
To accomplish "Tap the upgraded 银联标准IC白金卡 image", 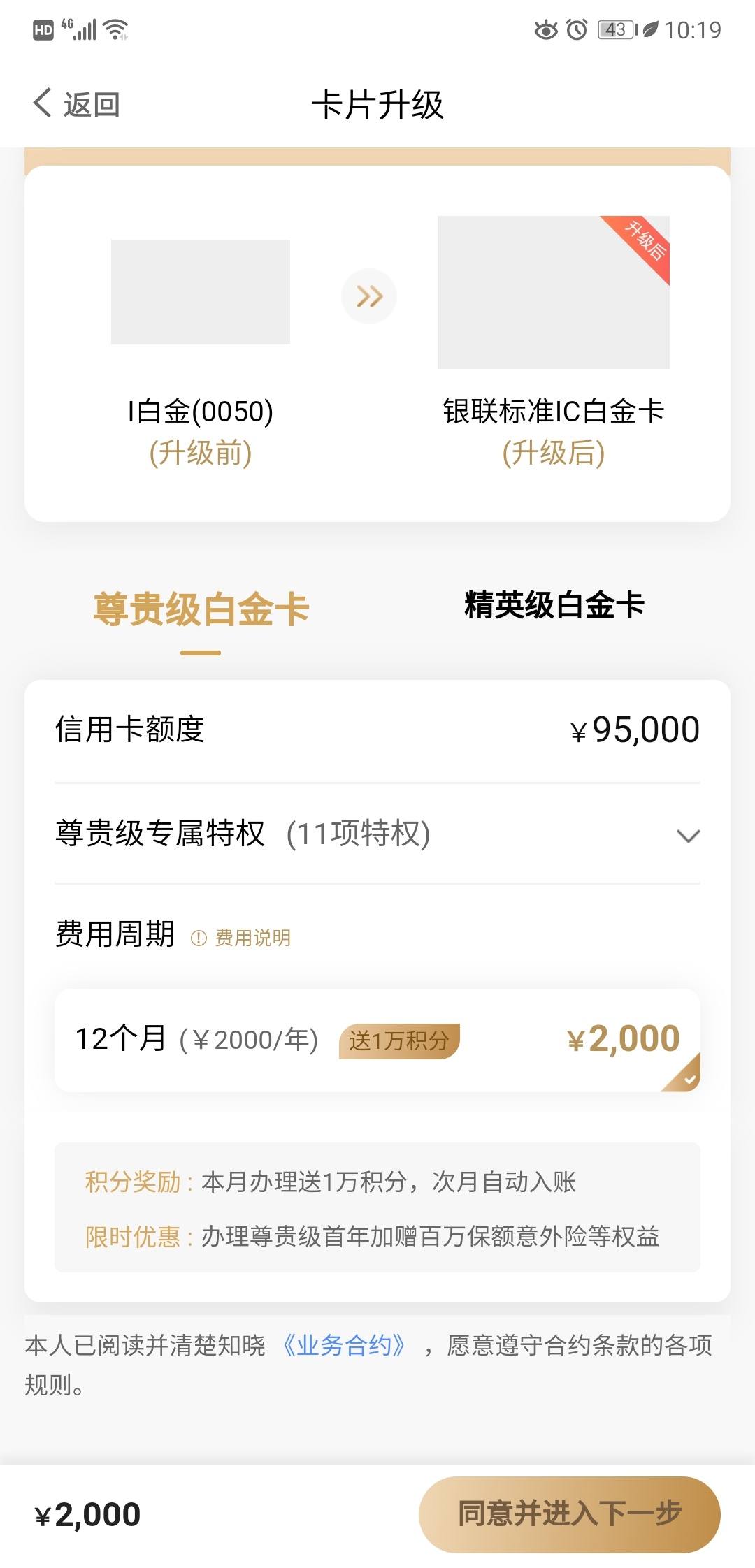I will coord(554,292).
